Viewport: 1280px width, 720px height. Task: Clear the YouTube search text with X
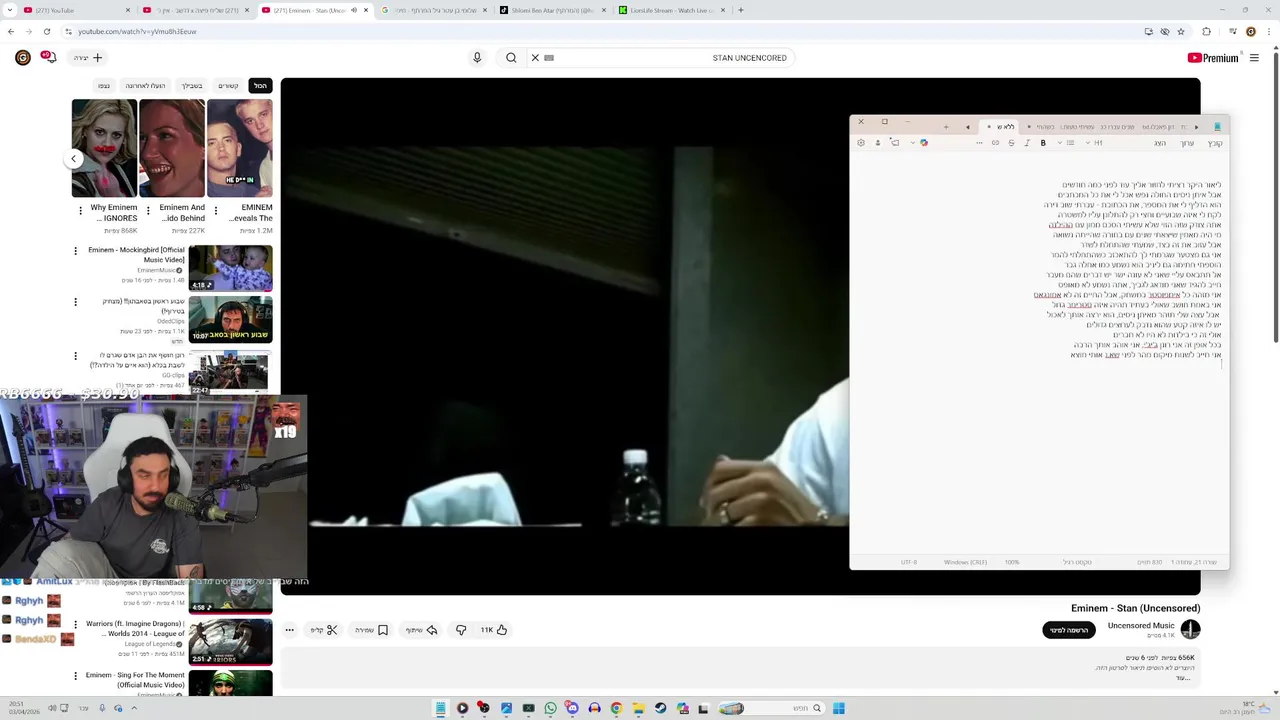tap(535, 58)
